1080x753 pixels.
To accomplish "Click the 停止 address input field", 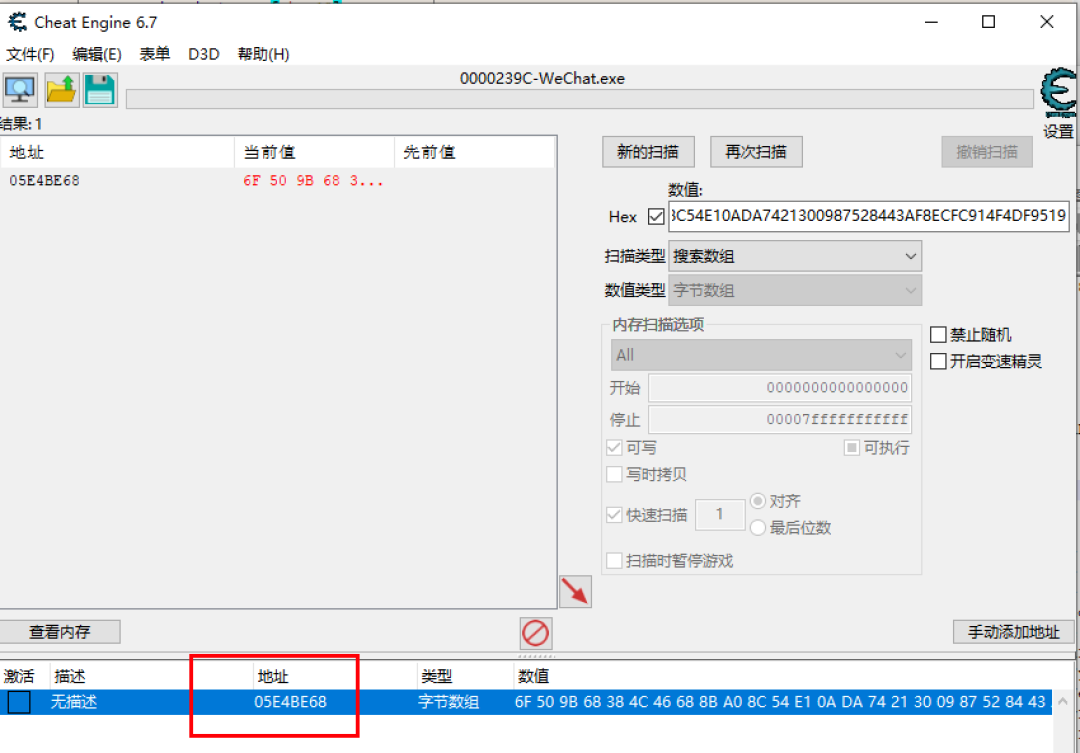I will click(780, 419).
